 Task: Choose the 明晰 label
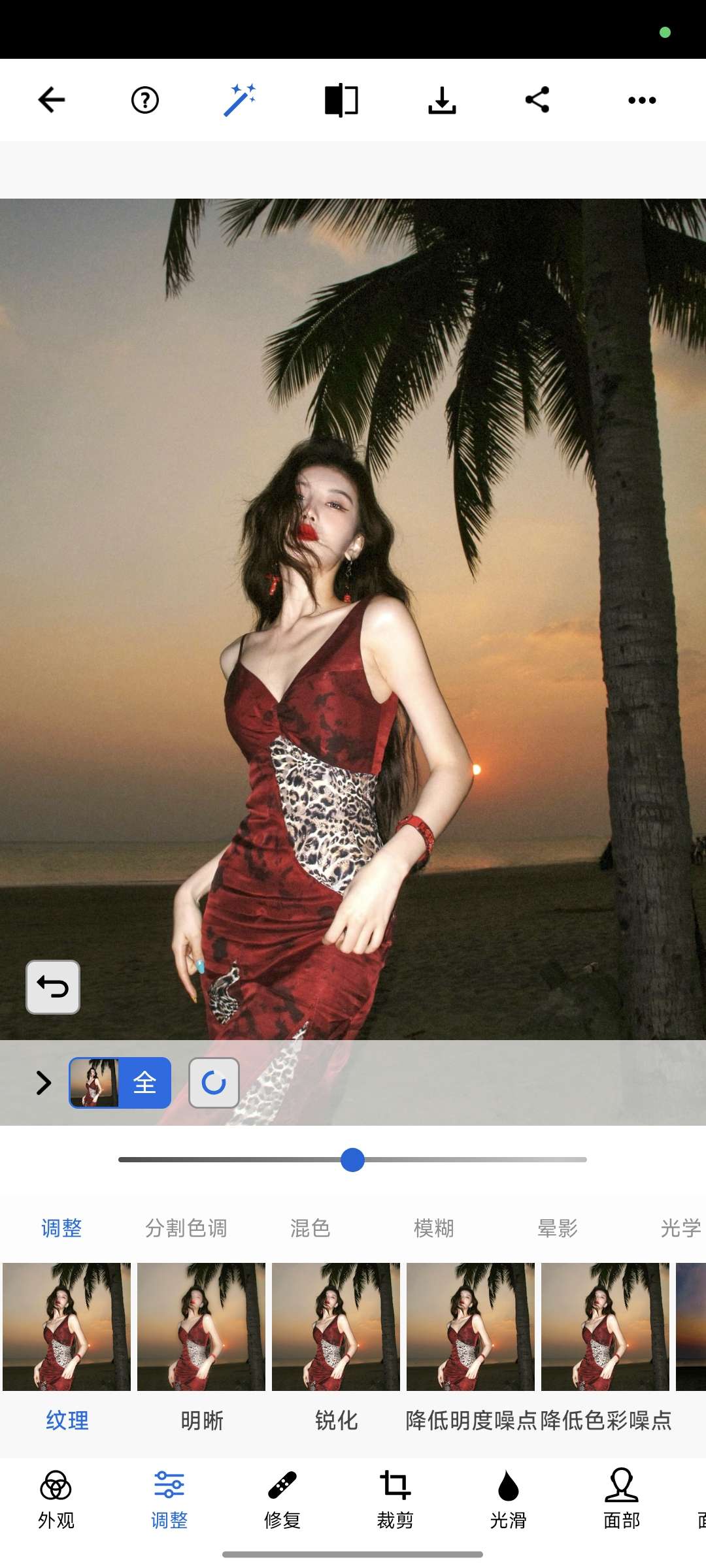click(202, 1420)
